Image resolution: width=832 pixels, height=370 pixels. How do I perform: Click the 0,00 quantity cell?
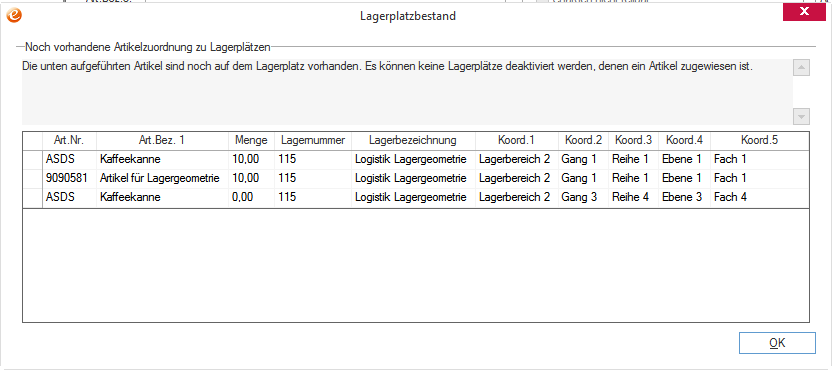point(252,198)
